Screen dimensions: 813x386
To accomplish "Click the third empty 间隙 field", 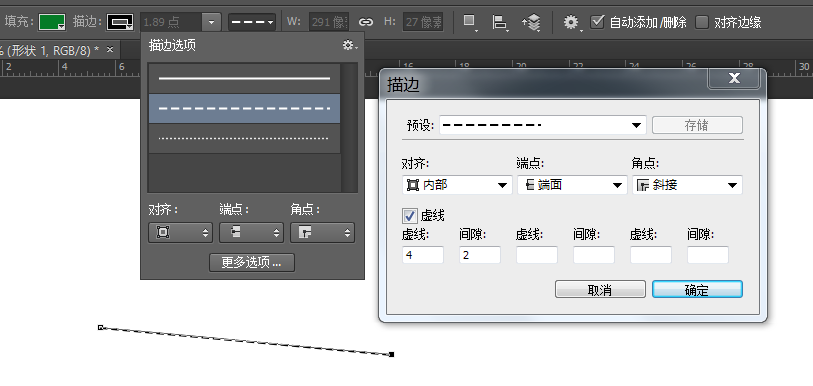I will 708,255.
